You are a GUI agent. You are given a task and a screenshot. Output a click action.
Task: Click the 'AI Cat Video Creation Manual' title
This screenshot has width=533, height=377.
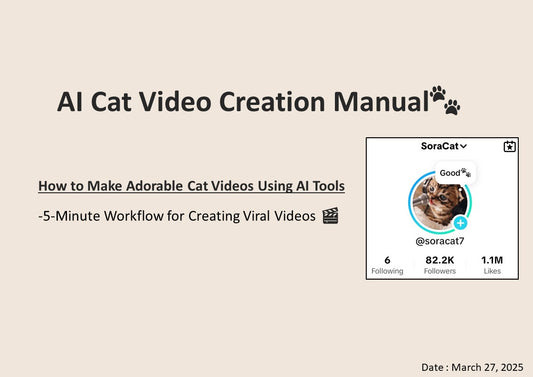coord(243,102)
